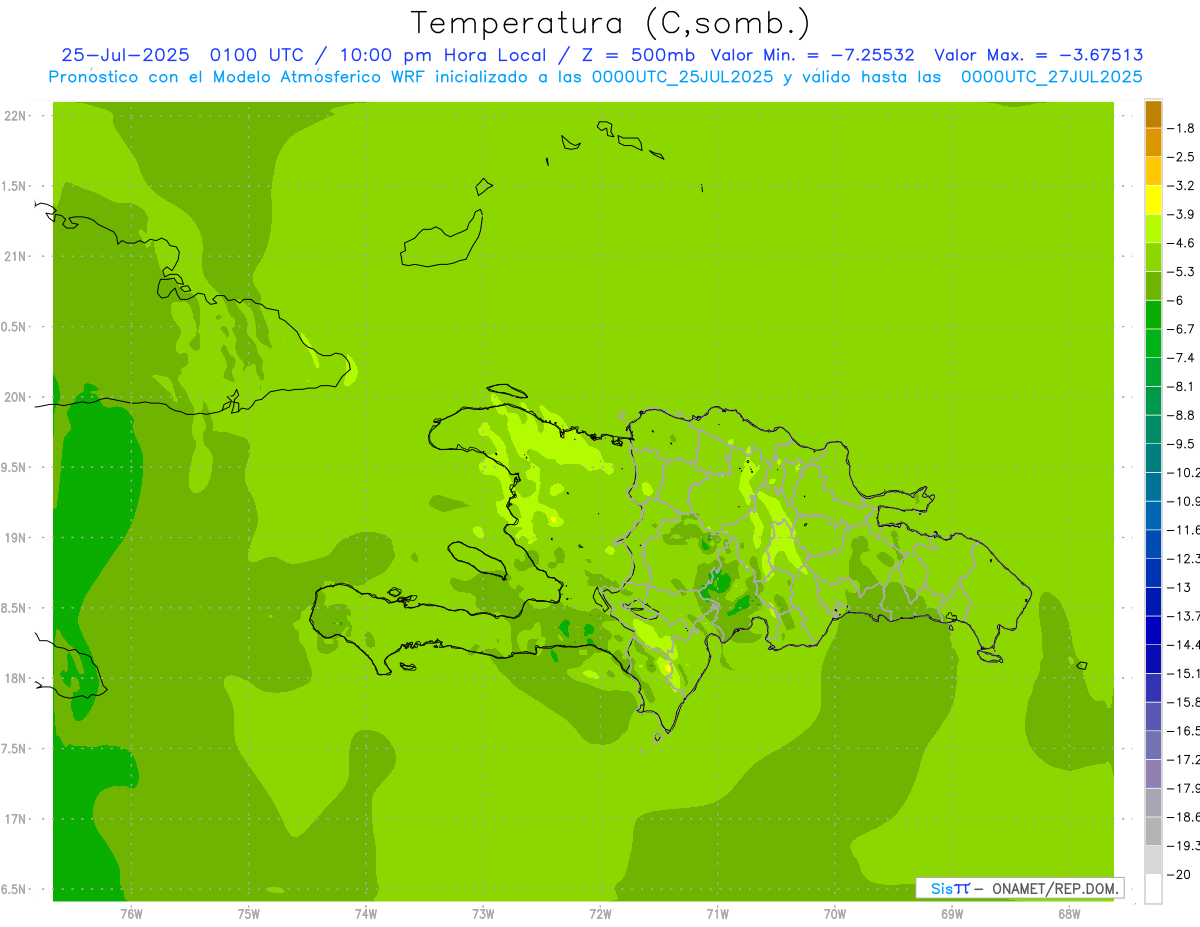Viewport: 1200px width, 927px height.
Task: Click the "72W" longitude label
Action: click(x=600, y=914)
